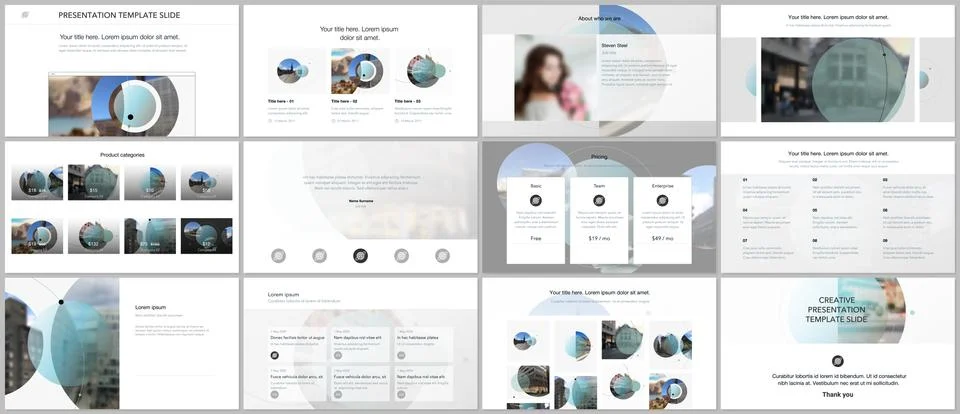Click list number 03 on numbered slide
The width and height of the screenshot is (960, 414).
885,179
